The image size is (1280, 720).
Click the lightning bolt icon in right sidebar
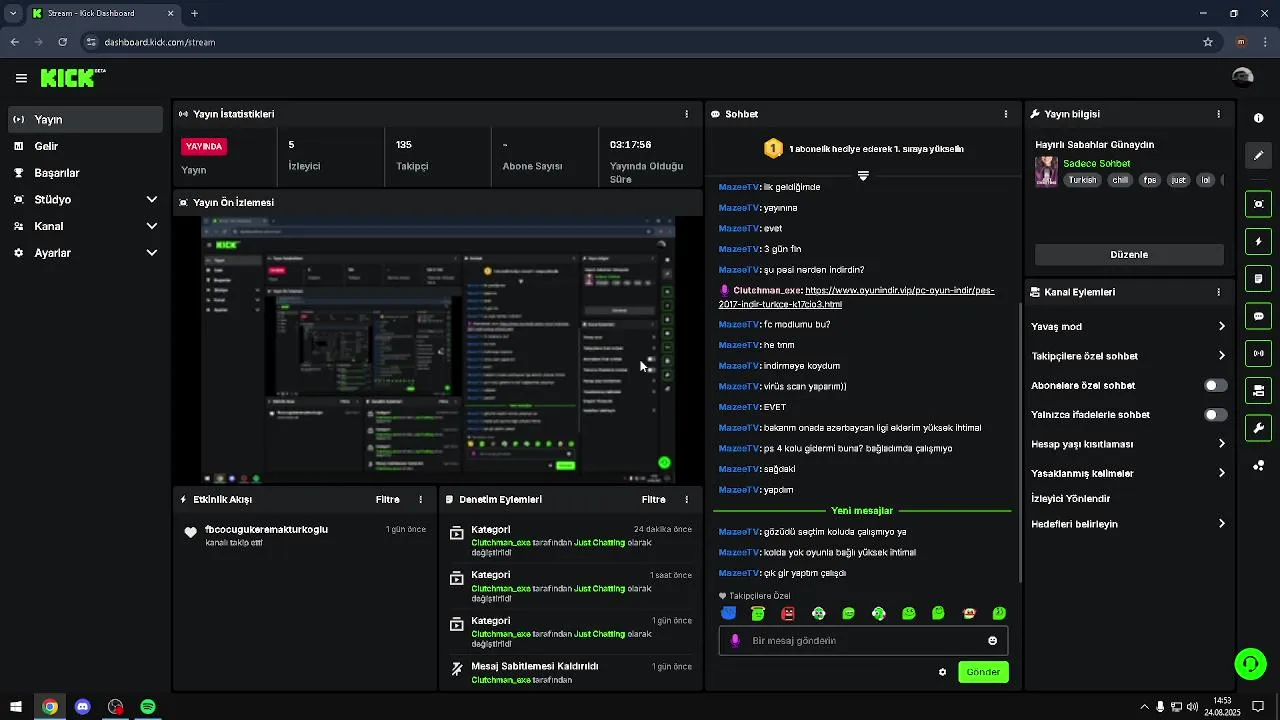[x=1258, y=242]
